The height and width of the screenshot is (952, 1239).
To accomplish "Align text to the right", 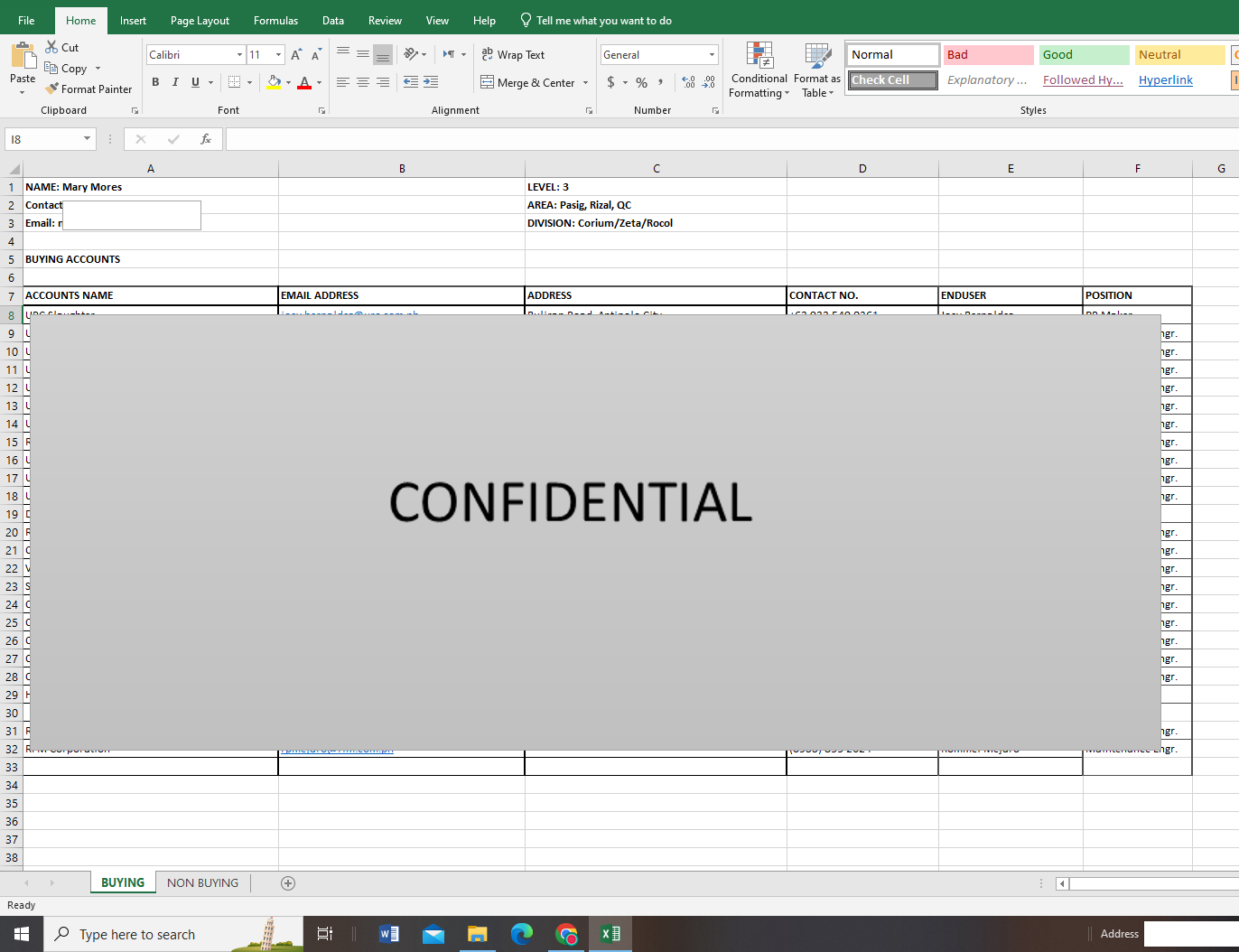I will tap(383, 82).
